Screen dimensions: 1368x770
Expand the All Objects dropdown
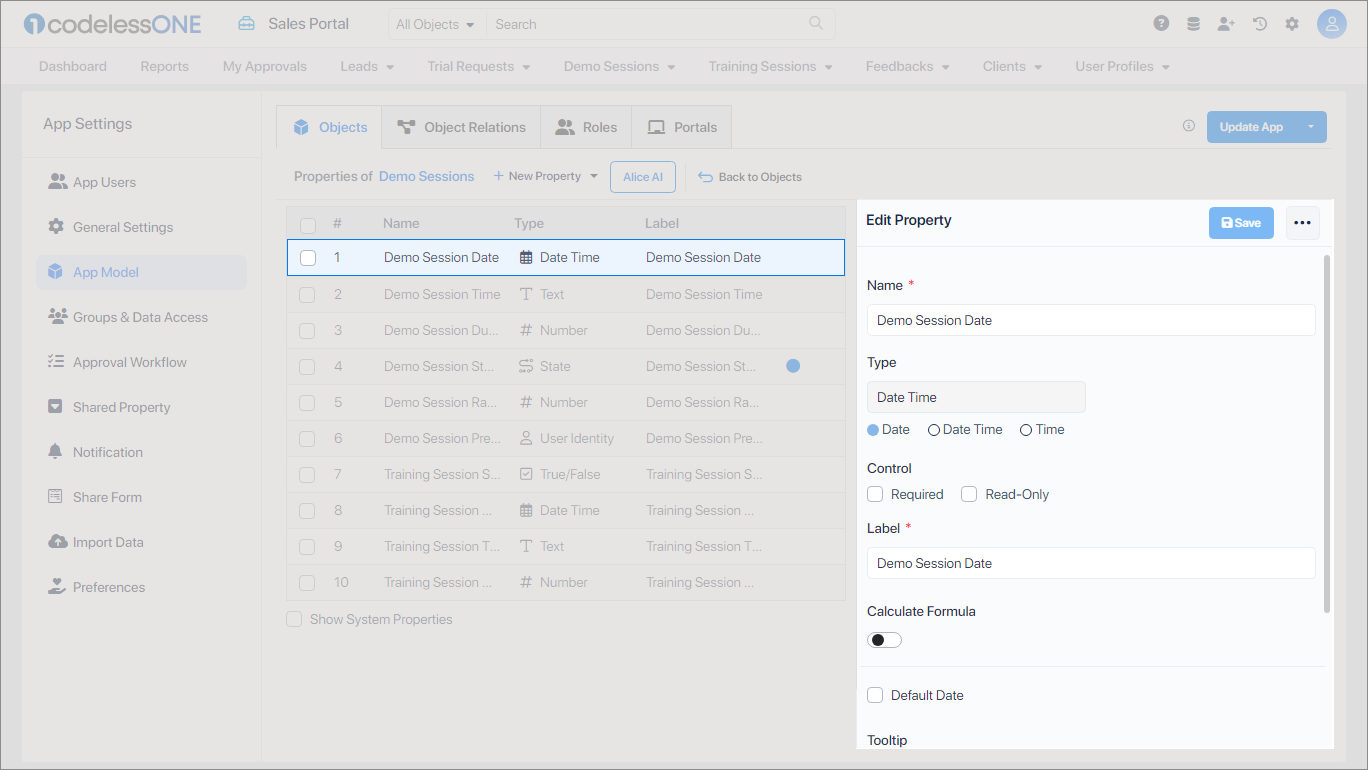[x=435, y=24]
